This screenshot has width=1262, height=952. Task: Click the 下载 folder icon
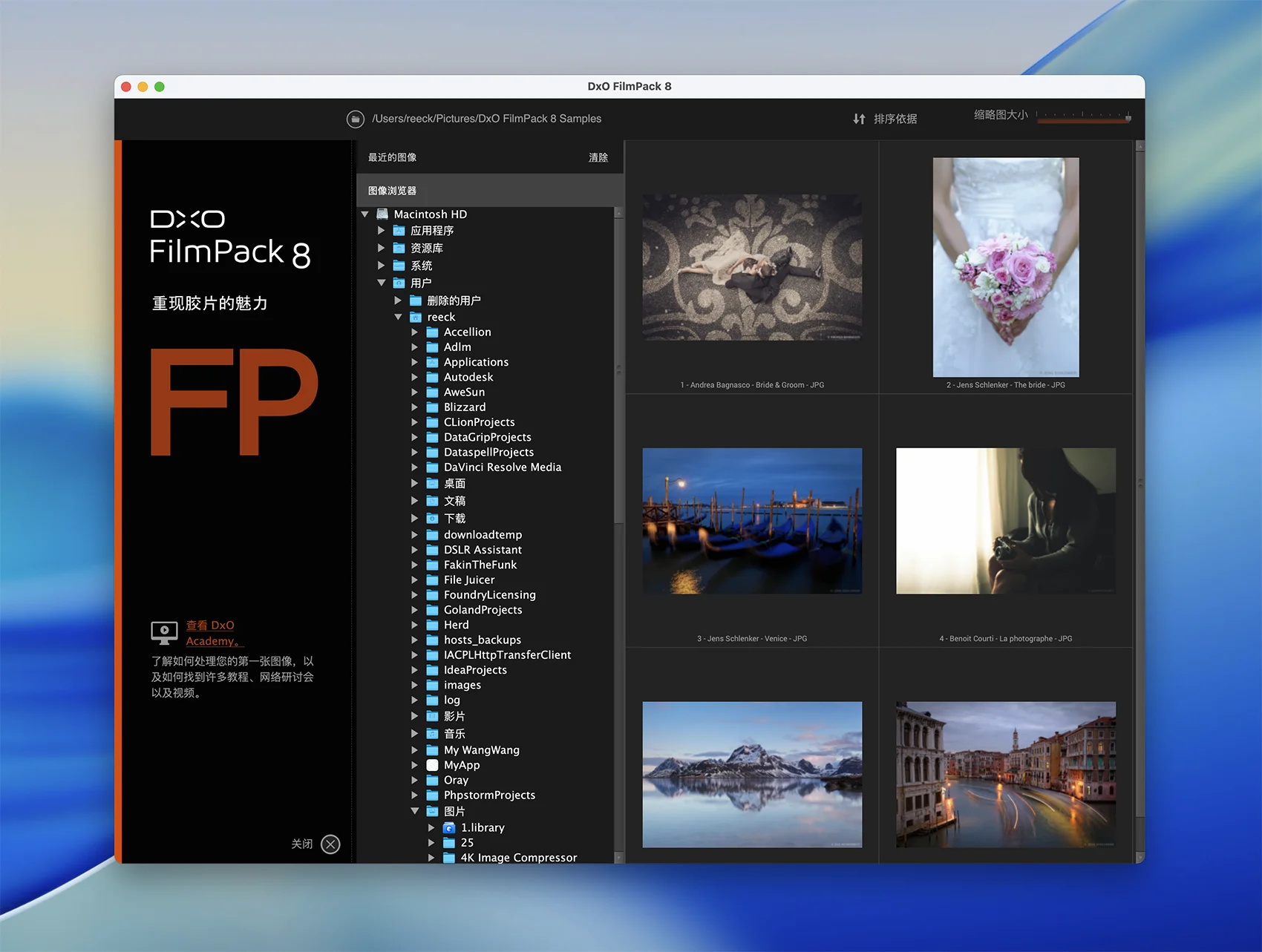(x=433, y=518)
